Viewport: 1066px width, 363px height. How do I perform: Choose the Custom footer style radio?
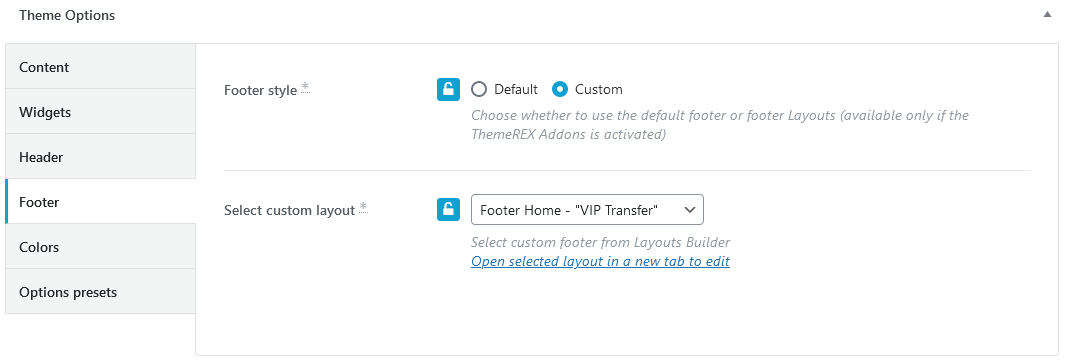click(560, 89)
